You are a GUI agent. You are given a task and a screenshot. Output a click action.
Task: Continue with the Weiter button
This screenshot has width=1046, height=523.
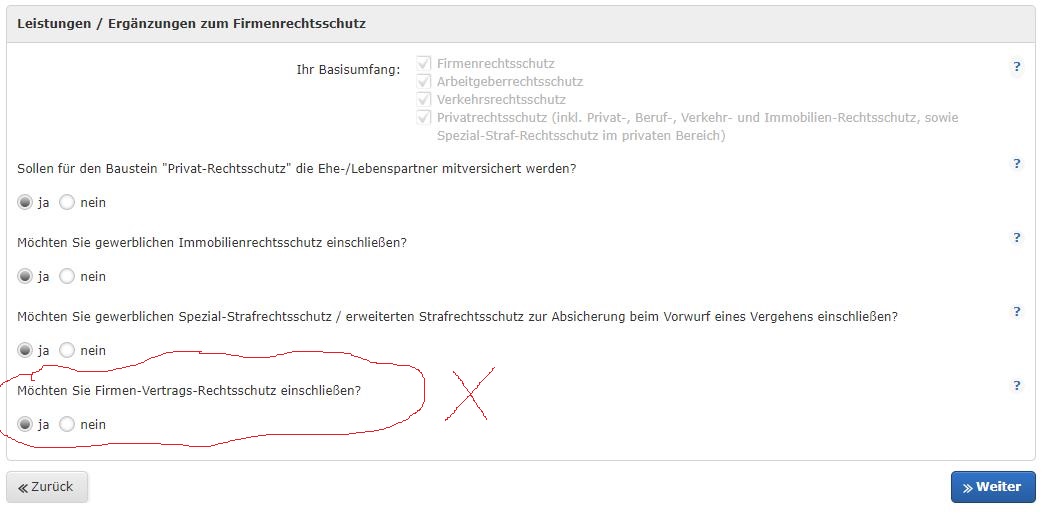pos(993,487)
